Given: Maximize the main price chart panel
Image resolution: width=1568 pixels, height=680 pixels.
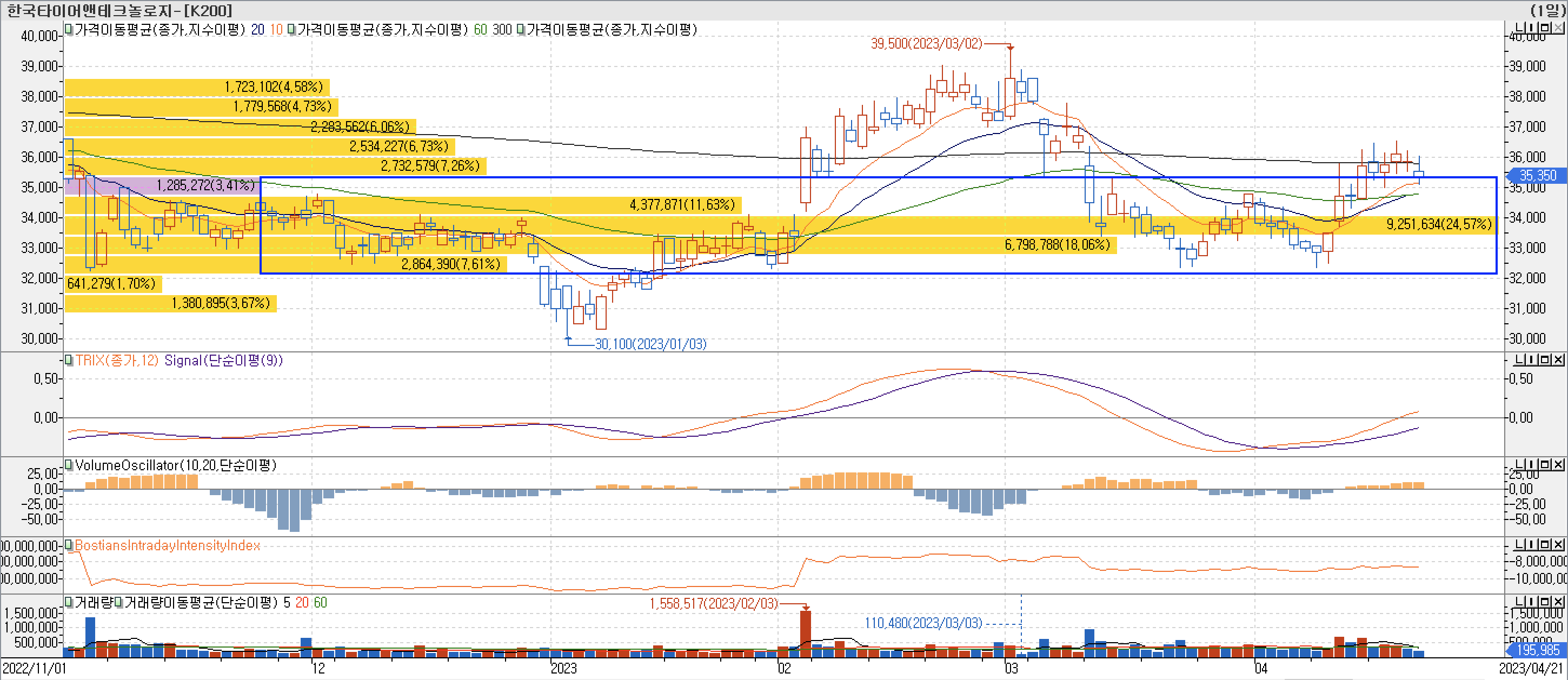Looking at the screenshot, I should pyautogui.click(x=1544, y=28).
